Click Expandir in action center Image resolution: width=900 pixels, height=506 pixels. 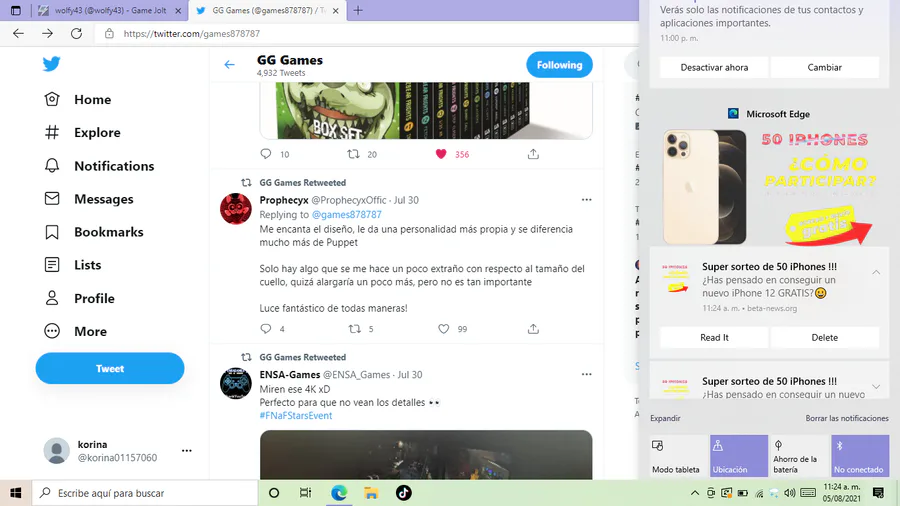pyautogui.click(x=665, y=418)
